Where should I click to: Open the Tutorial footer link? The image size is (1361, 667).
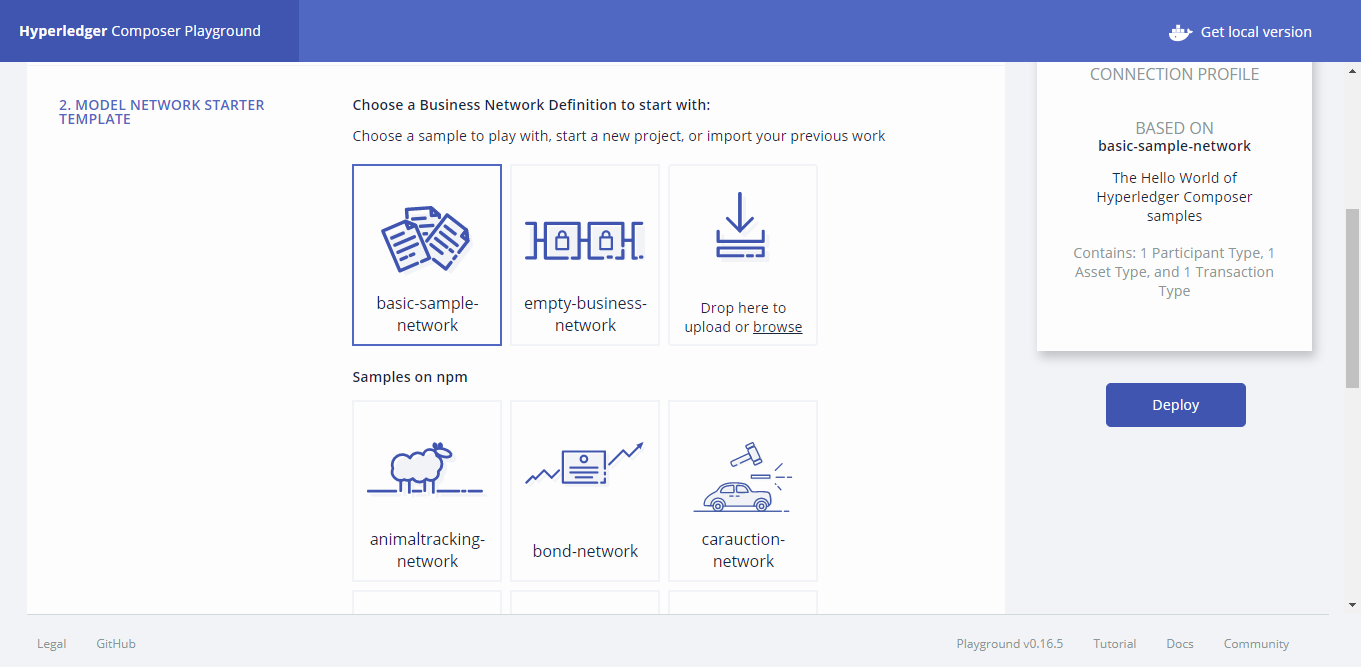pyautogui.click(x=1115, y=644)
